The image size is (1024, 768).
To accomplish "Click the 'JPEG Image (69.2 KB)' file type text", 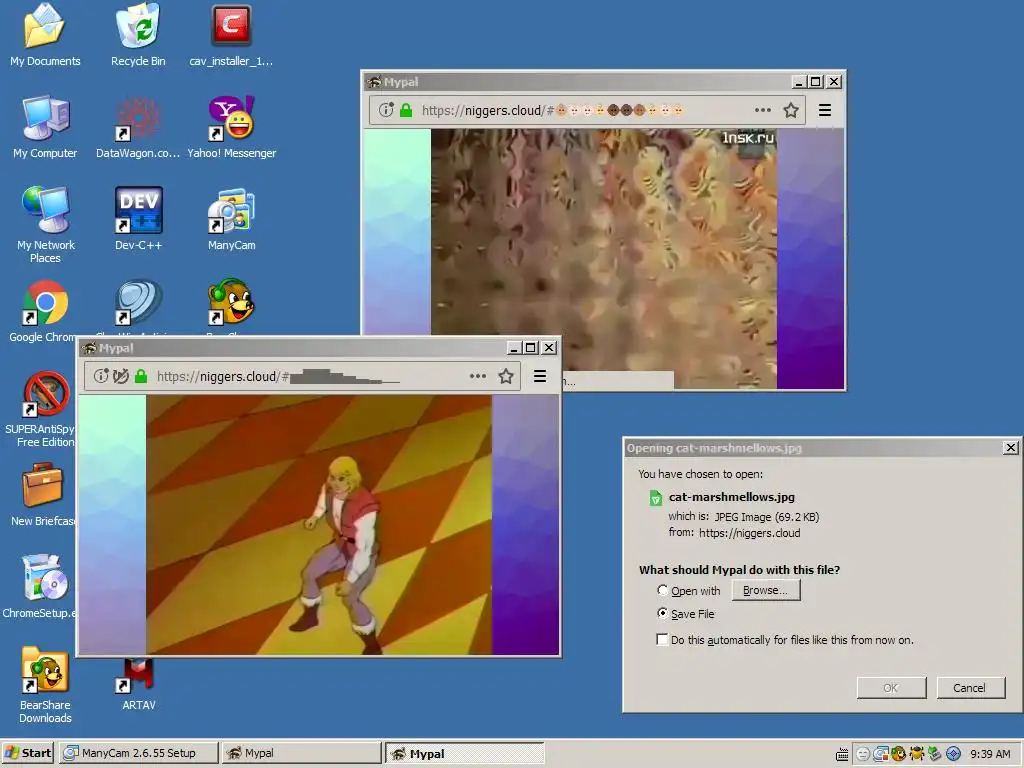I will click(x=767, y=517).
